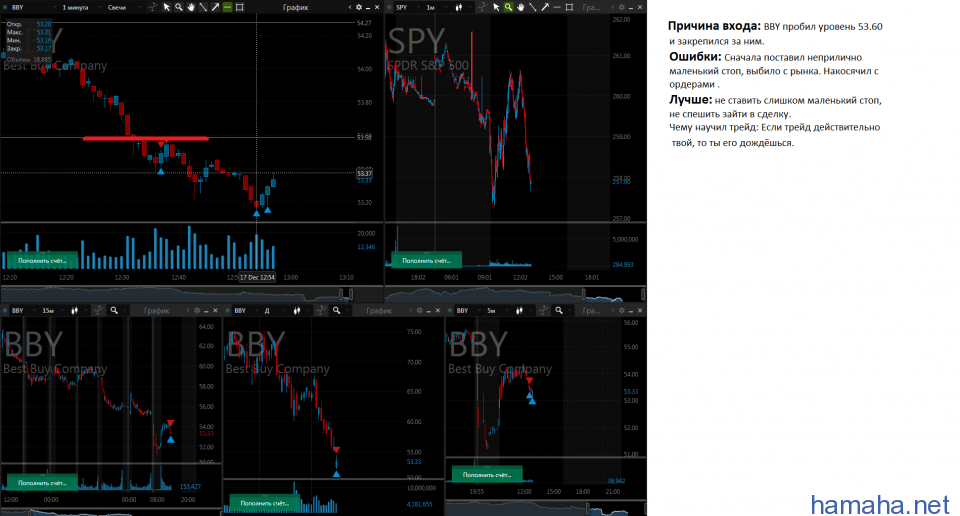Select the trend line tool in SPY chart
The width and height of the screenshot is (960, 516).
click(533, 7)
